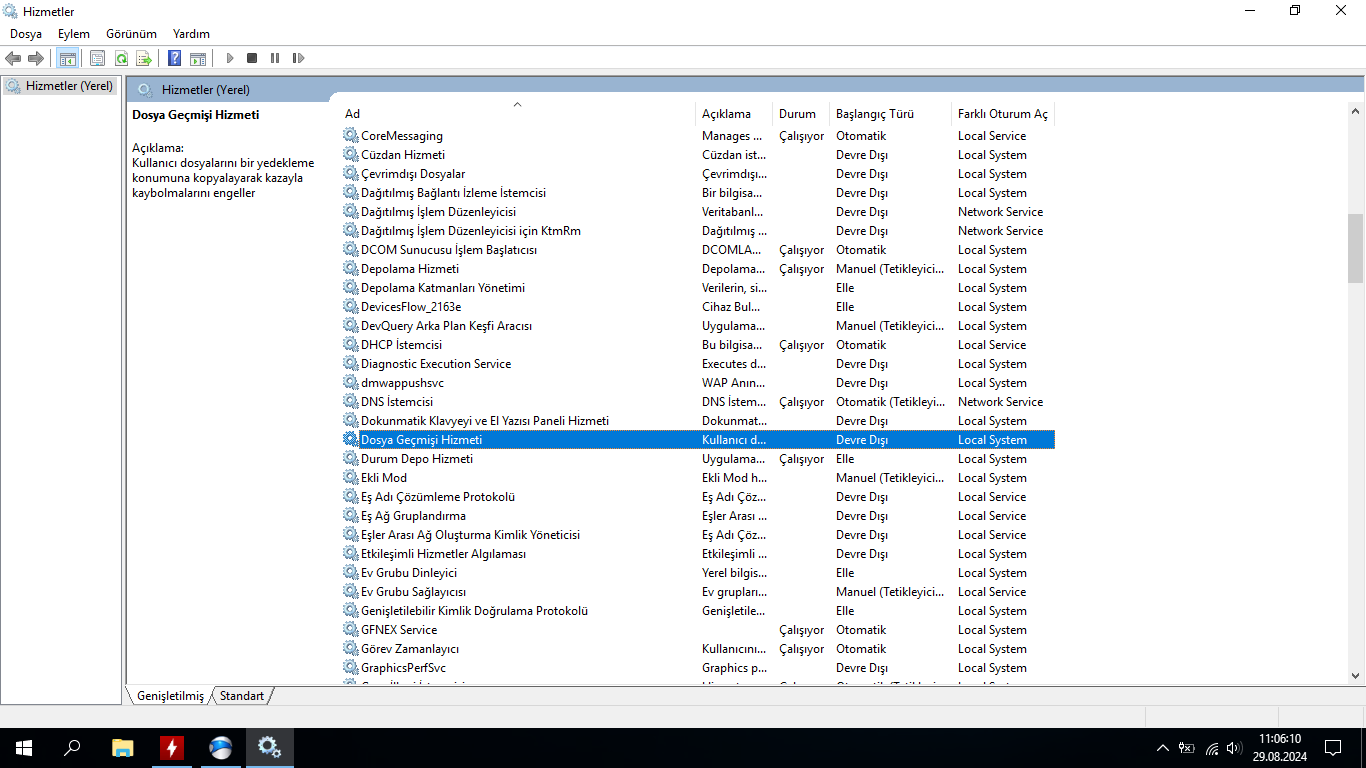Select the Çevrimdışı Dosyalar service row
This screenshot has width=1366, height=768.
[x=698, y=173]
